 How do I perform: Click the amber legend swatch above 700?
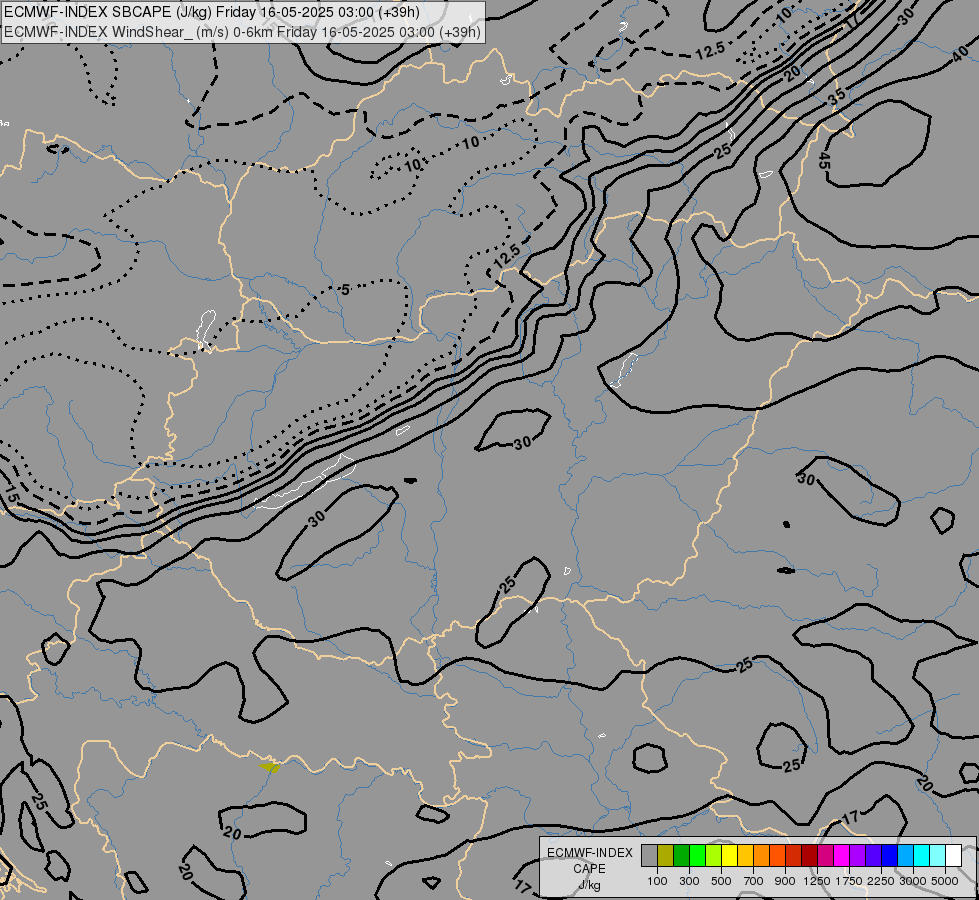point(745,855)
